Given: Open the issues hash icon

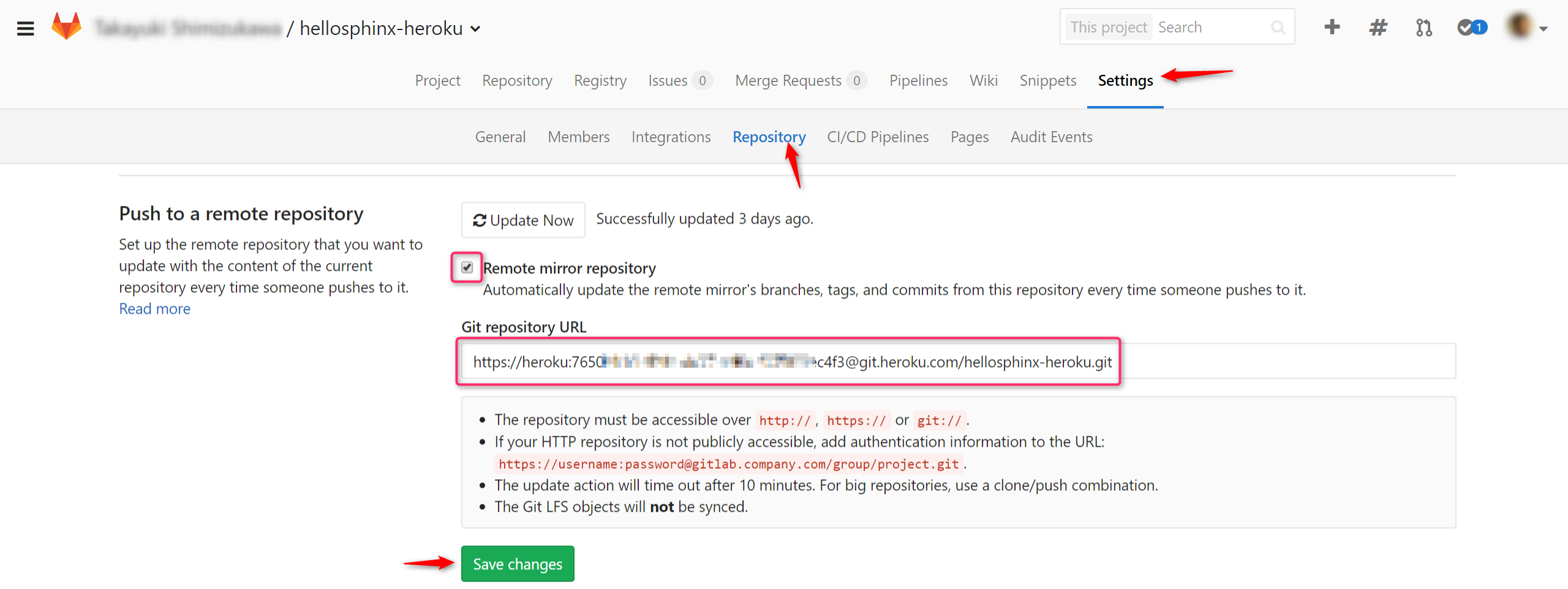Looking at the screenshot, I should 1378,28.
